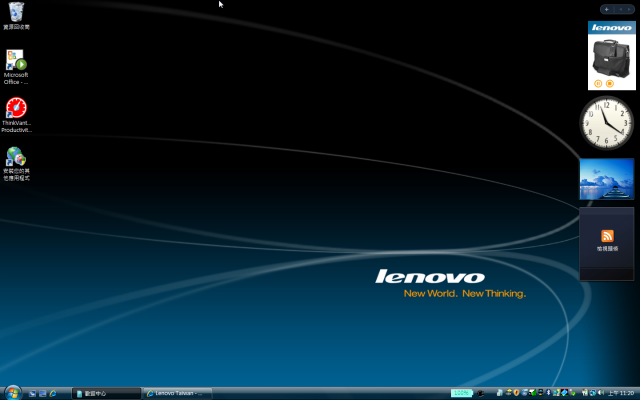Click the first tray icon right of plug

500,393
